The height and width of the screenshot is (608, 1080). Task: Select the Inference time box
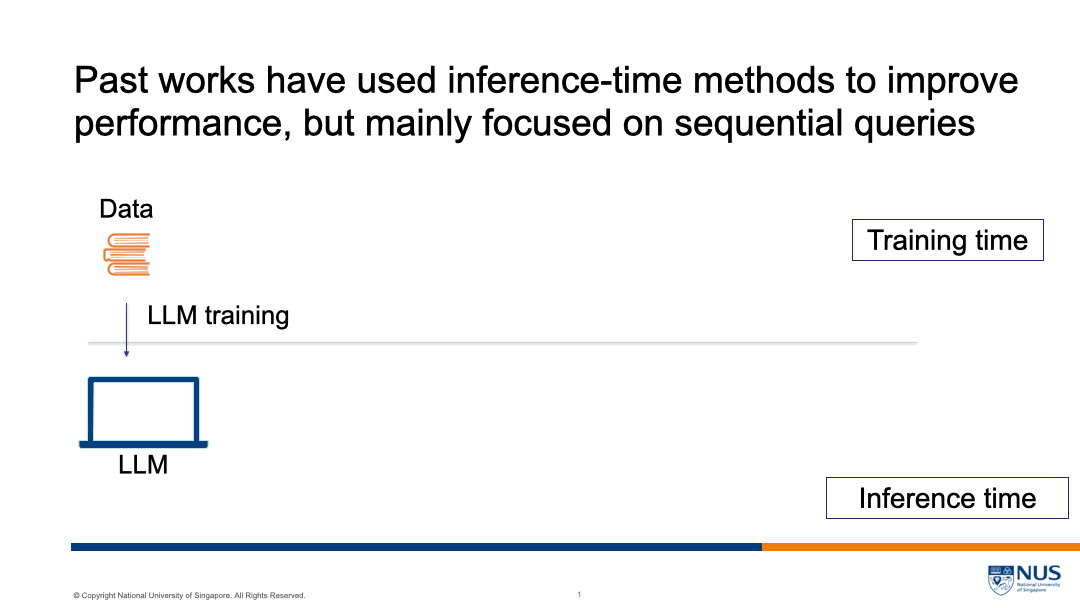(x=946, y=498)
